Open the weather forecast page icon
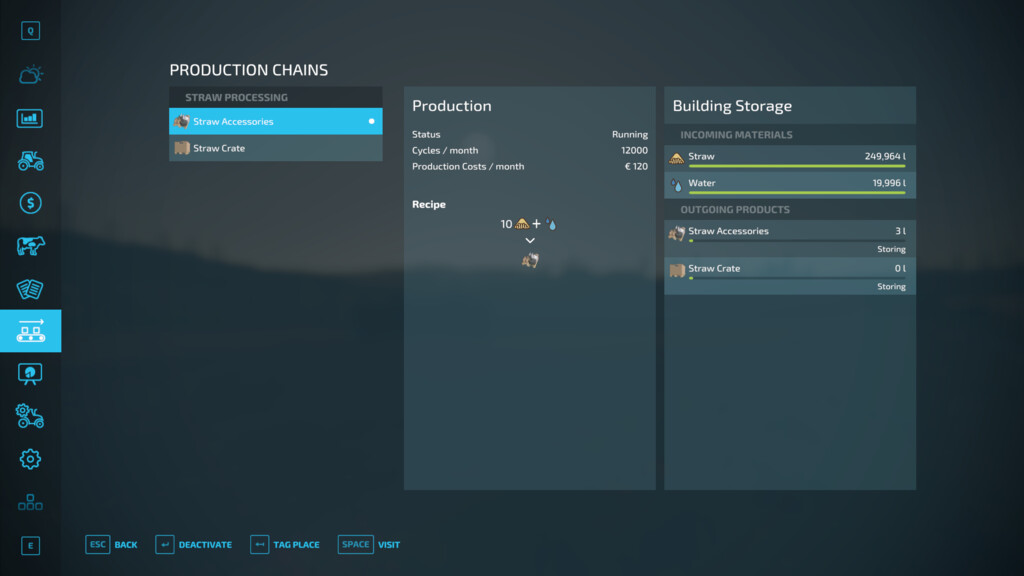 pos(30,75)
